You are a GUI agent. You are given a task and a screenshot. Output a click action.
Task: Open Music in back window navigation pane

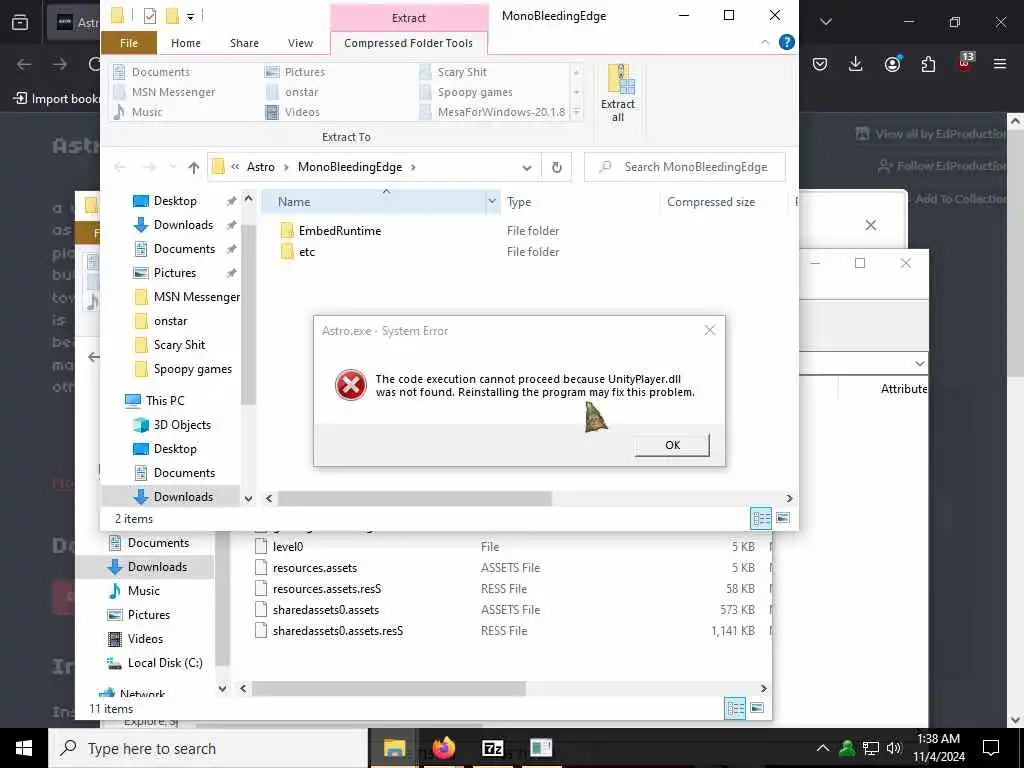(x=143, y=590)
